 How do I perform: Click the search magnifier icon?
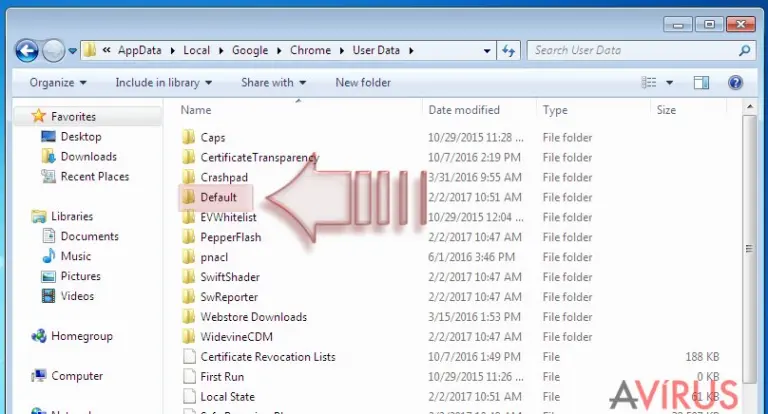pos(744,50)
